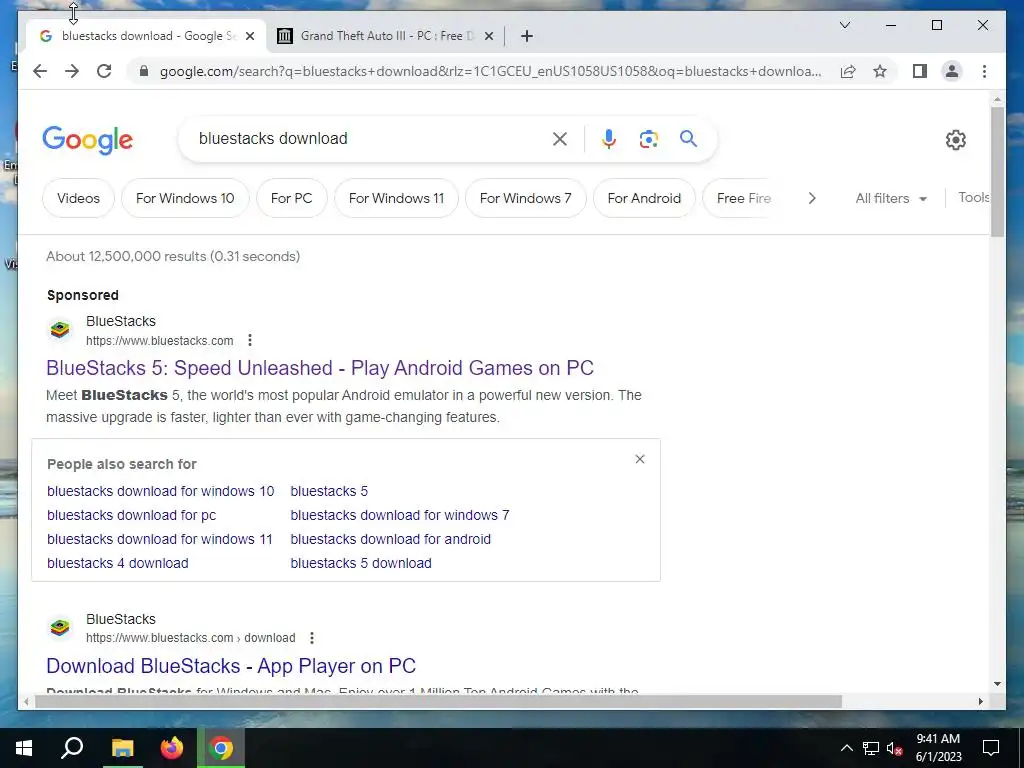Click the vertical scrollbar thumb

pos(997,172)
